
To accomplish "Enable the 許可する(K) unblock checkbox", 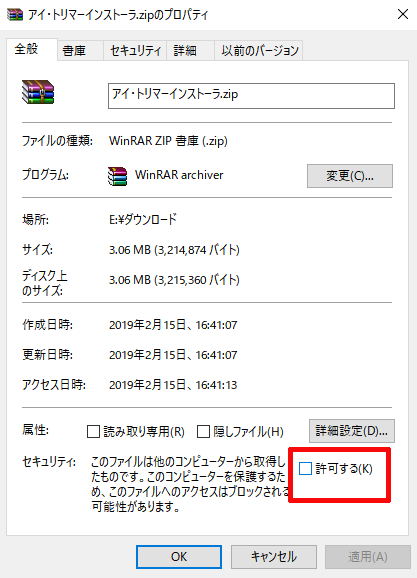I will point(305,469).
